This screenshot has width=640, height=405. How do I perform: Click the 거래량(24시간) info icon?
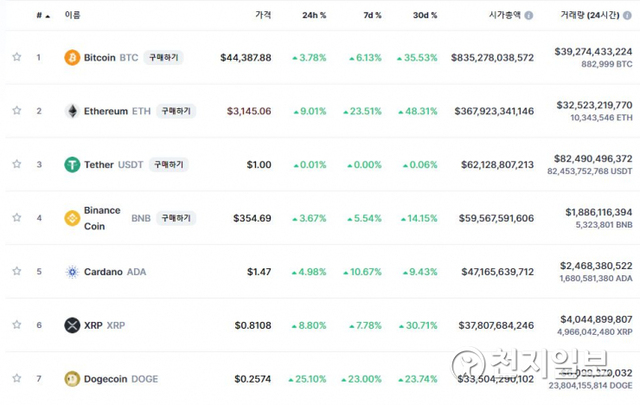tap(627, 16)
